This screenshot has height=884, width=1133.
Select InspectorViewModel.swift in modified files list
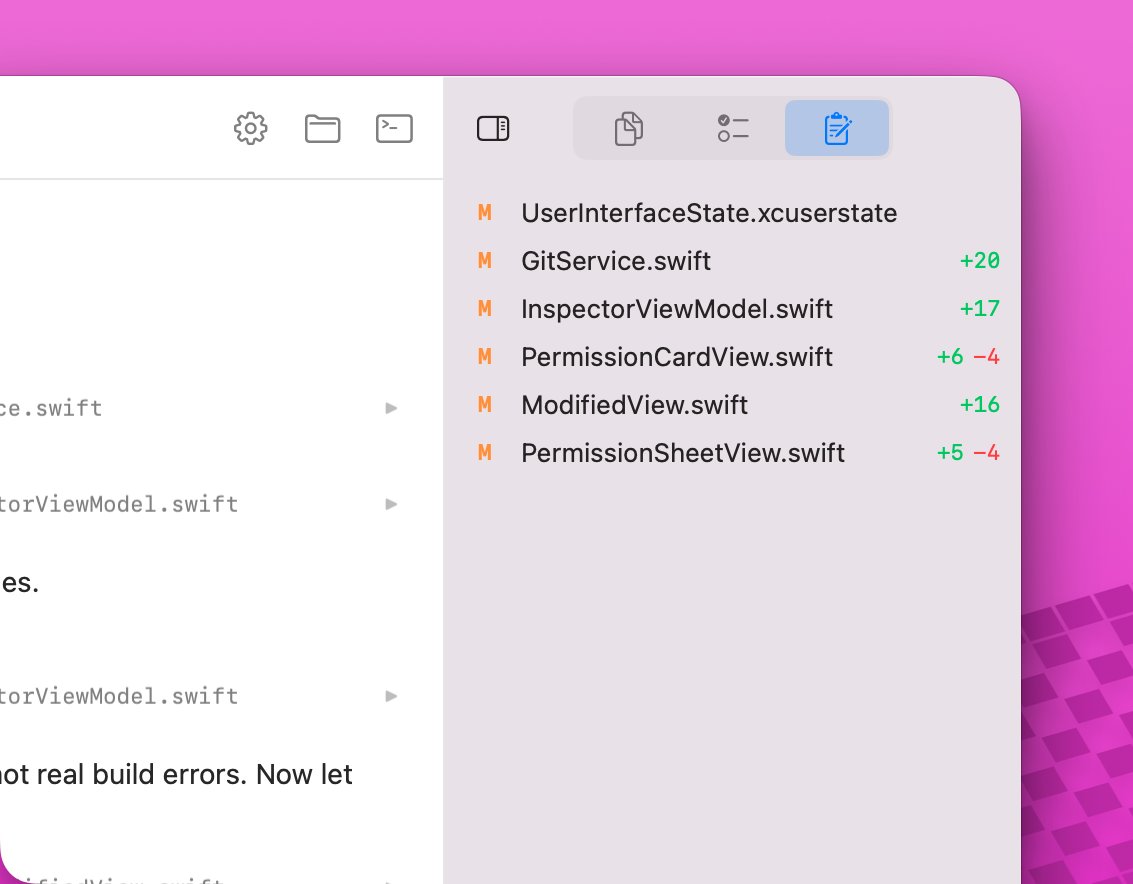pos(738,309)
